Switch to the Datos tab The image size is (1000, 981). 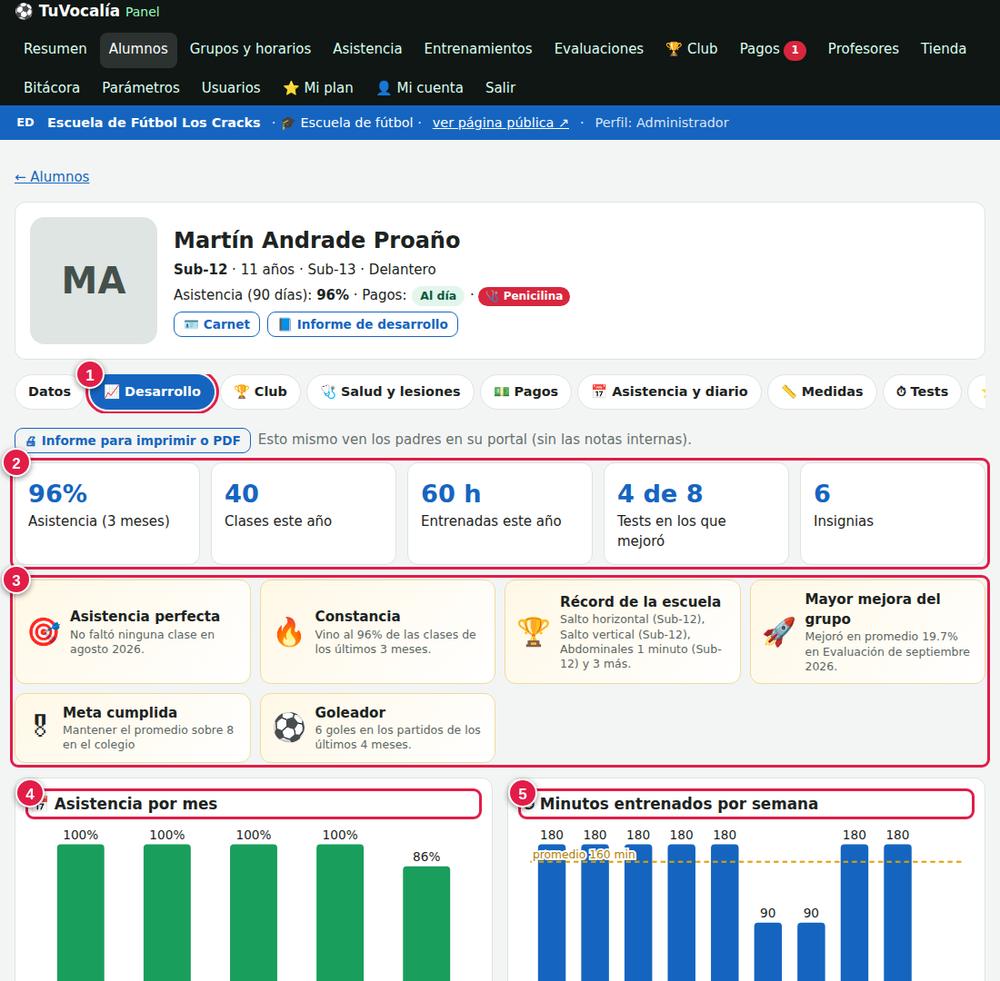[x=49, y=392]
